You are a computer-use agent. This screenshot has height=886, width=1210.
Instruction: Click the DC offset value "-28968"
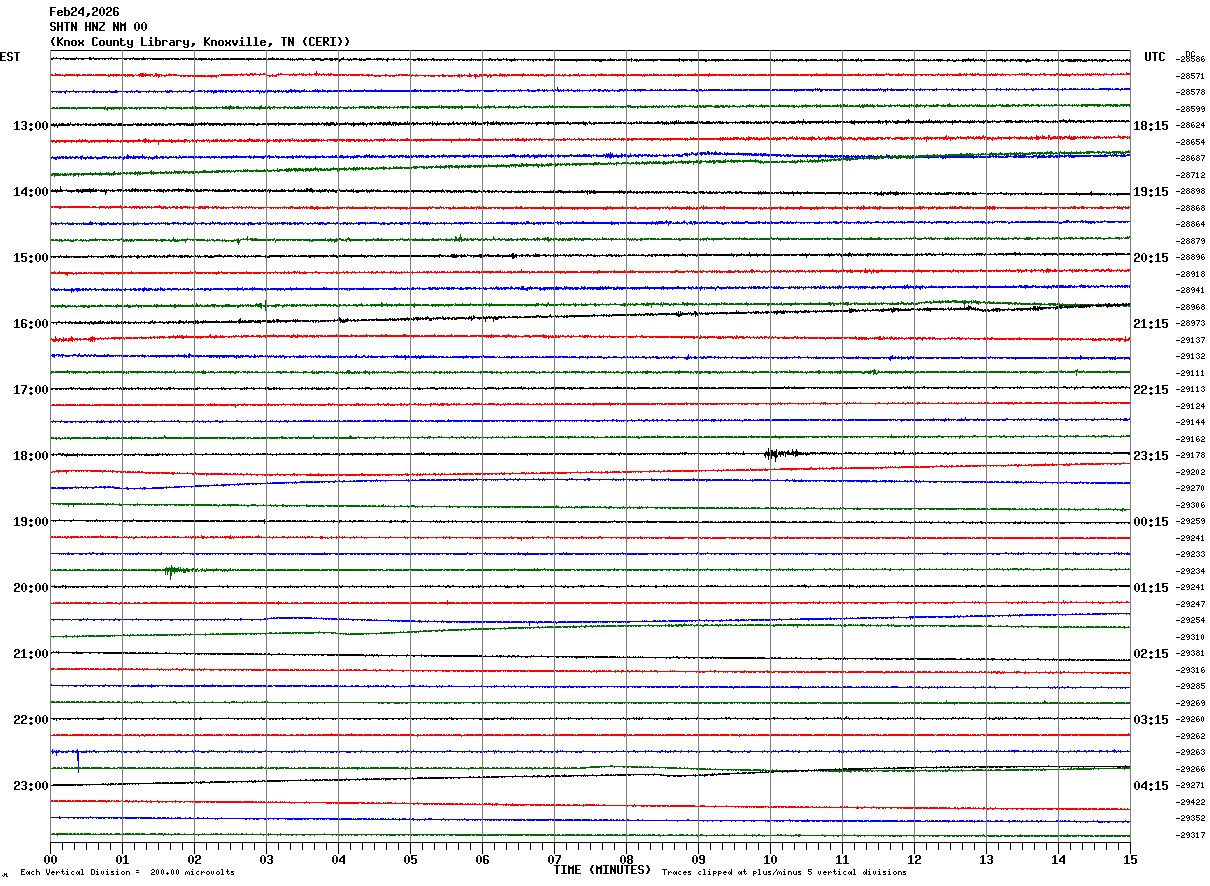pos(1191,307)
